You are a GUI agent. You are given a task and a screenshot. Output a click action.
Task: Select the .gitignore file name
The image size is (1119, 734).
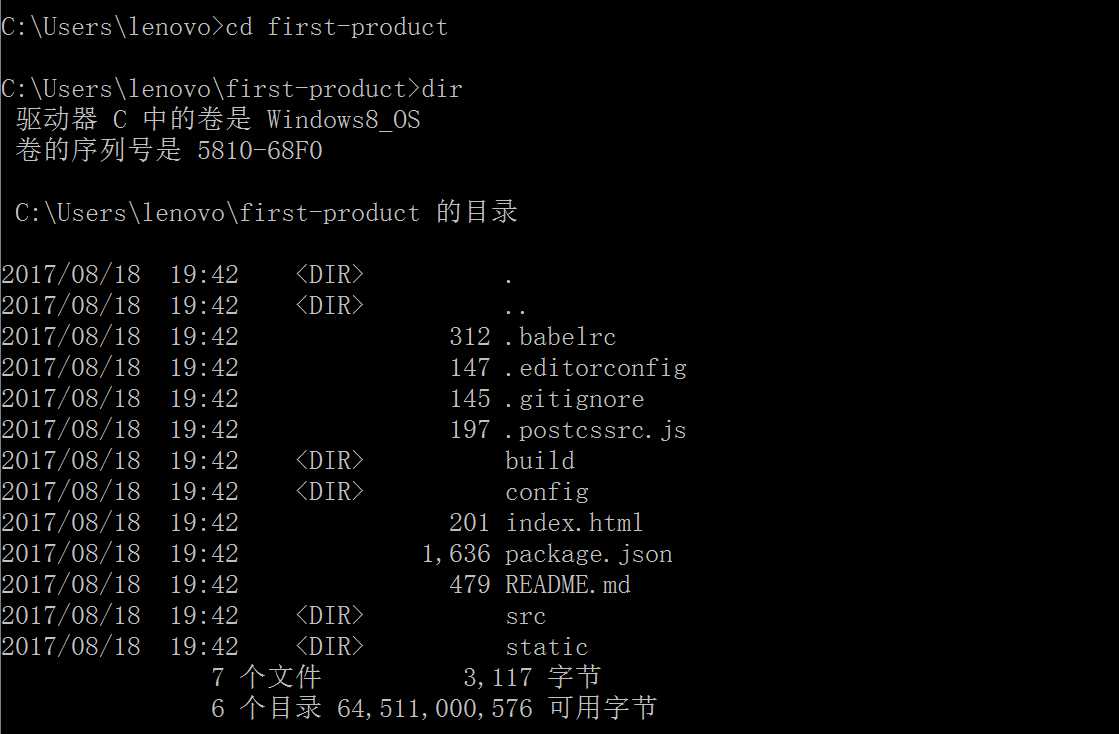[x=574, y=399]
